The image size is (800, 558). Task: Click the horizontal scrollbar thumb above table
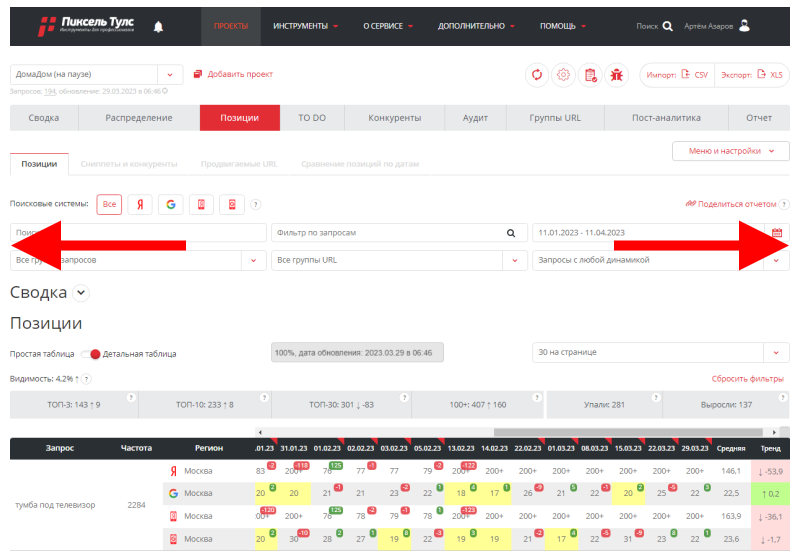[x=628, y=433]
